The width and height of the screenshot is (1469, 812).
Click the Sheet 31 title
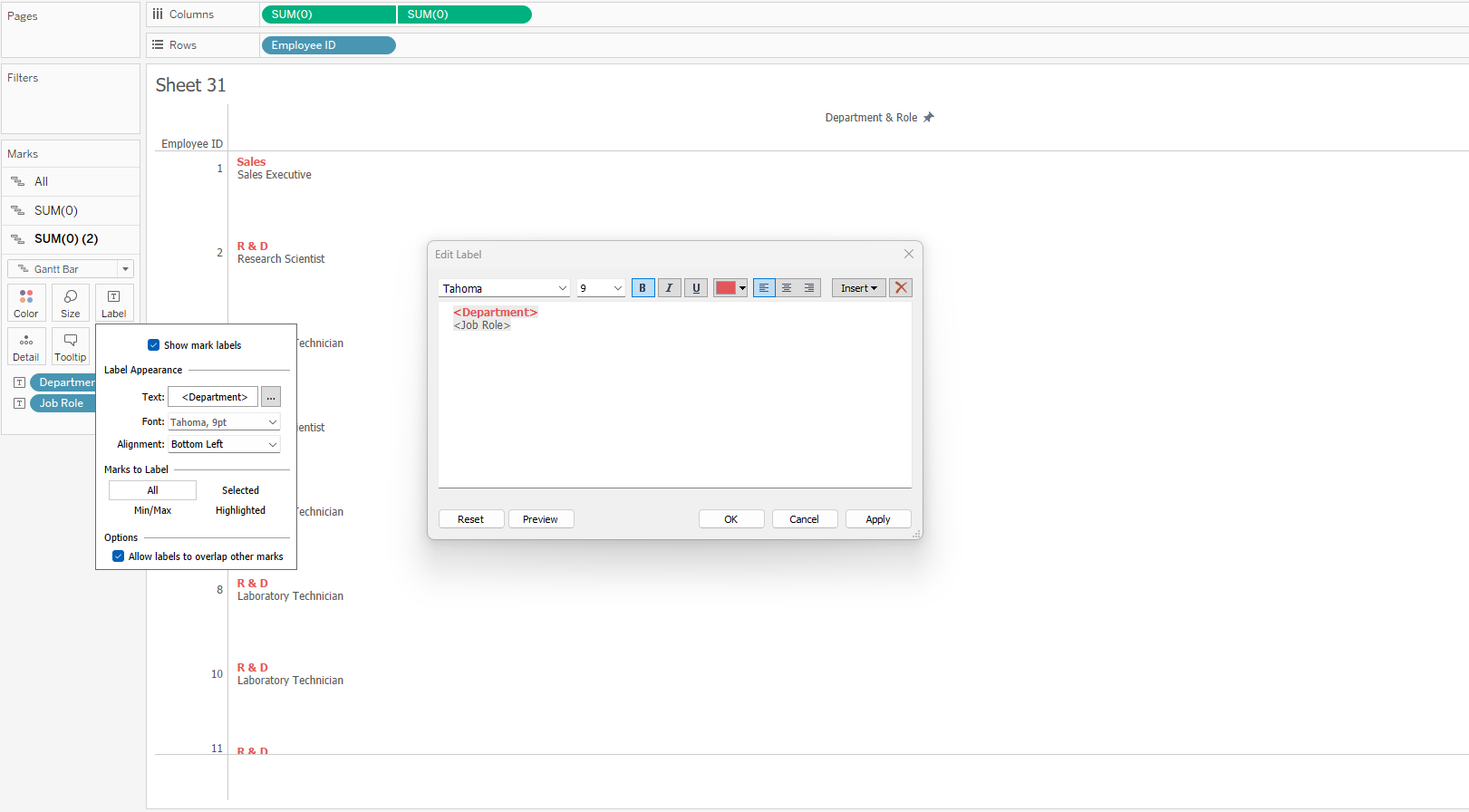(x=190, y=85)
